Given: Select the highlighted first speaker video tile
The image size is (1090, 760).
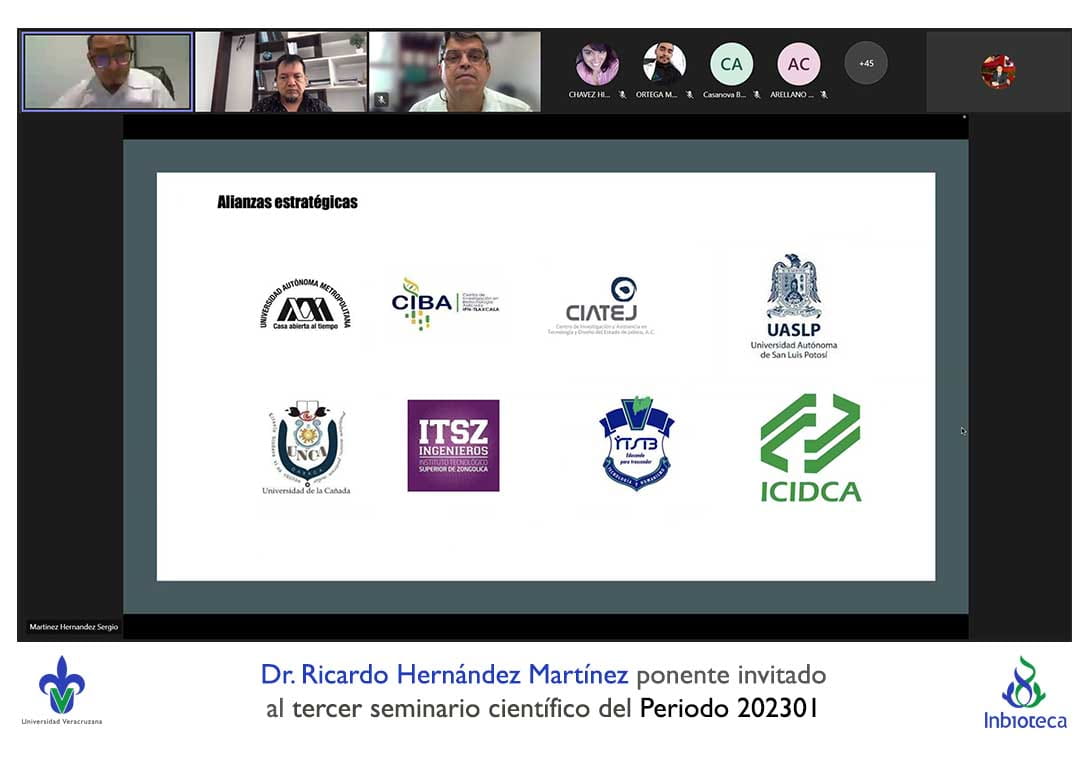Looking at the screenshot, I should (107, 71).
